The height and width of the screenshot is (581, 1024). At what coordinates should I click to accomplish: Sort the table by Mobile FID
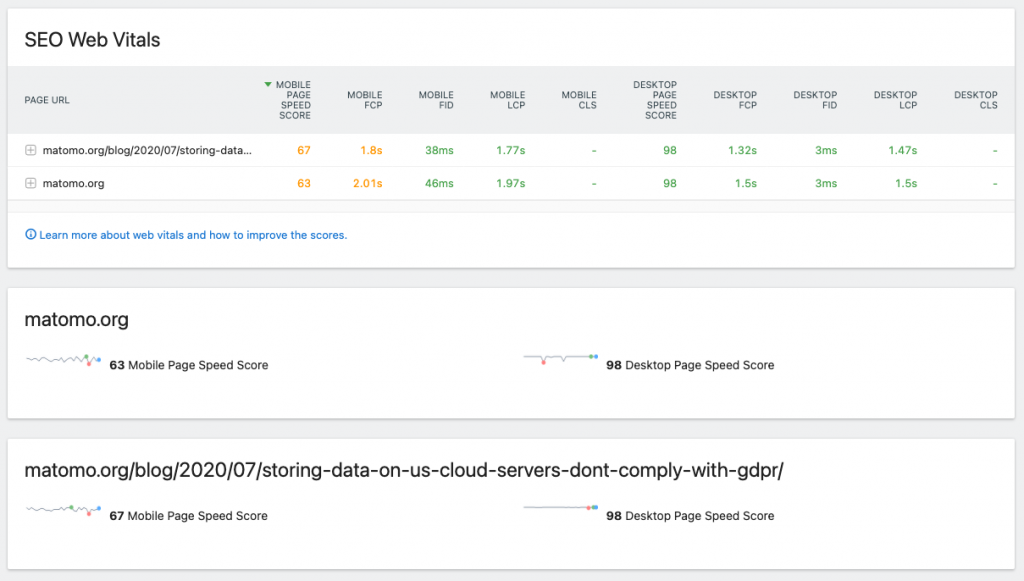pyautogui.click(x=436, y=100)
